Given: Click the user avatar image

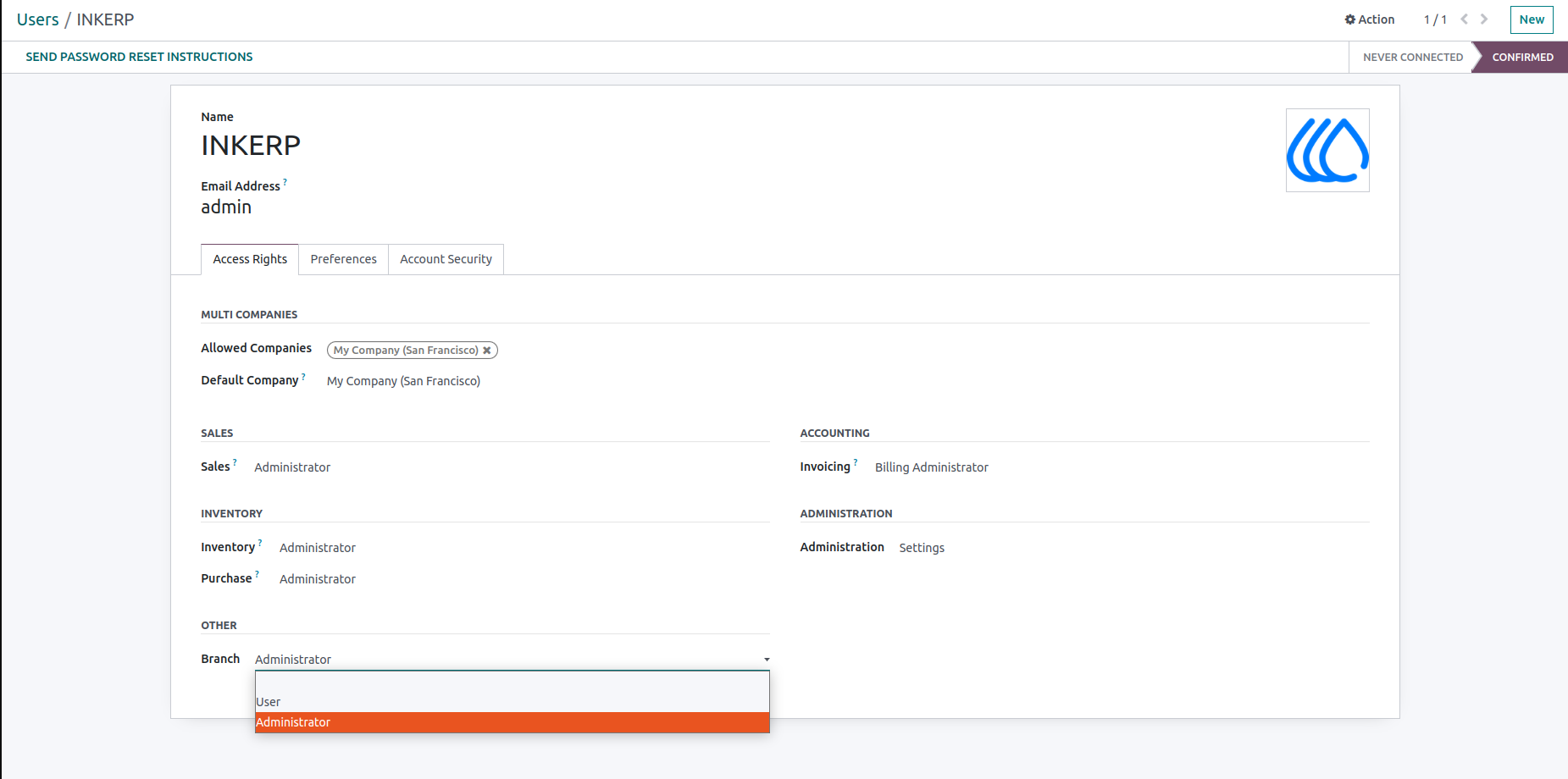Looking at the screenshot, I should [x=1327, y=150].
